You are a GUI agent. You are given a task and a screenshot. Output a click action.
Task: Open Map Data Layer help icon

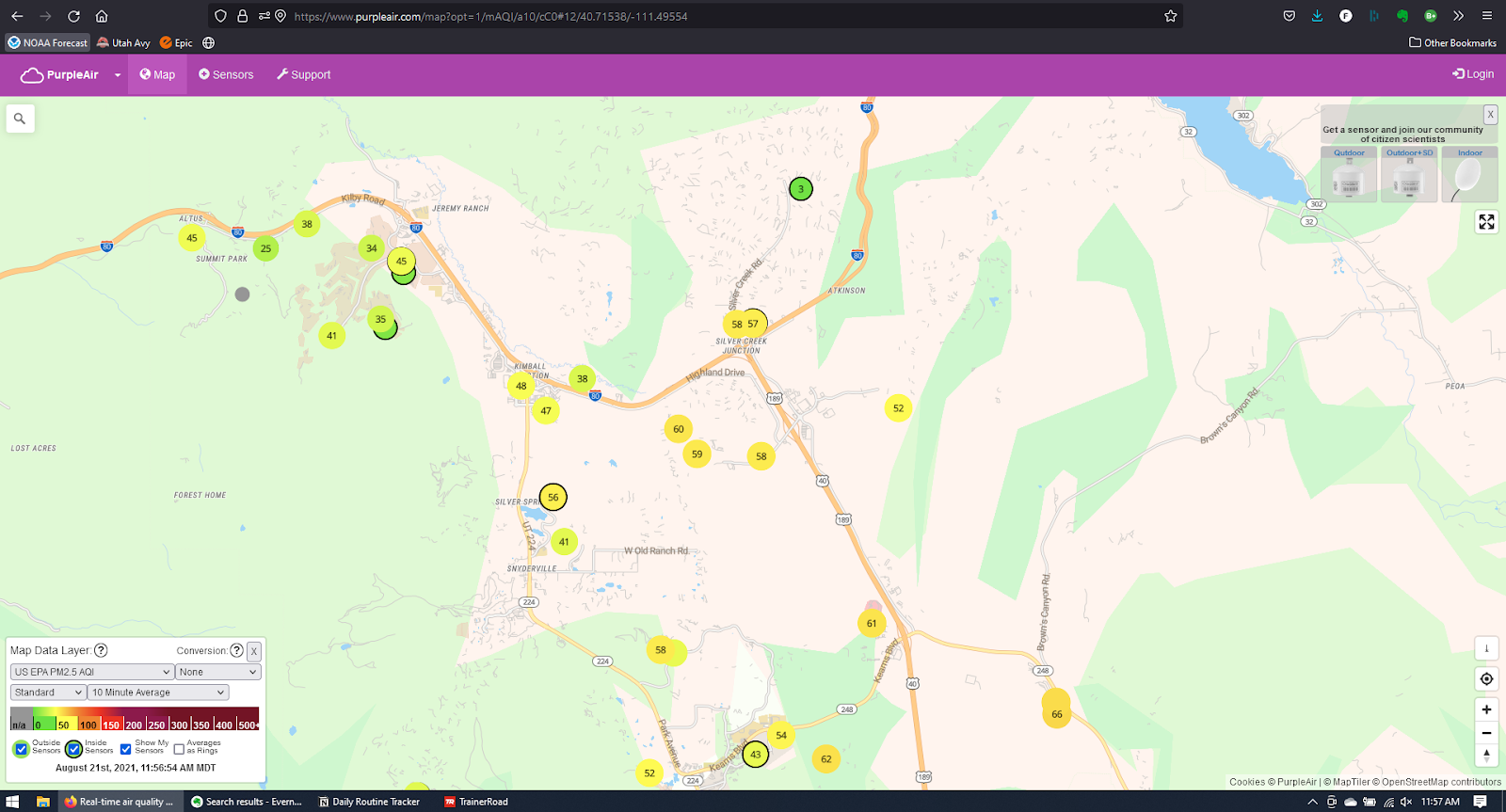101,650
